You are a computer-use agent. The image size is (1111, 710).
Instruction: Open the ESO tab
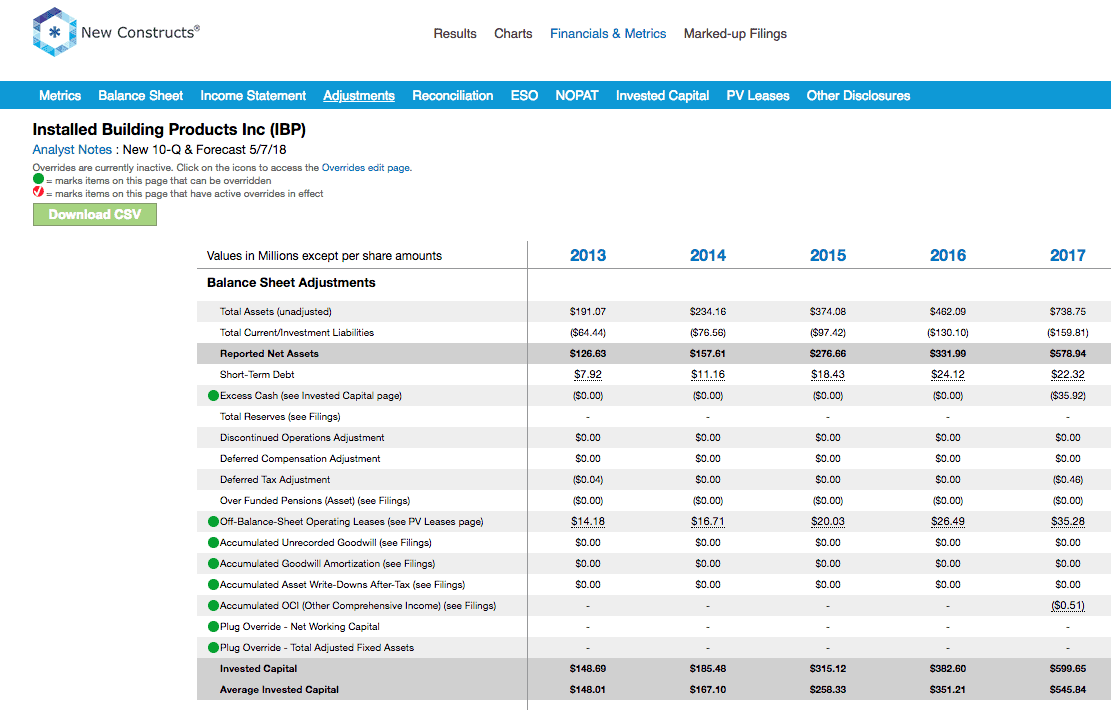point(524,96)
